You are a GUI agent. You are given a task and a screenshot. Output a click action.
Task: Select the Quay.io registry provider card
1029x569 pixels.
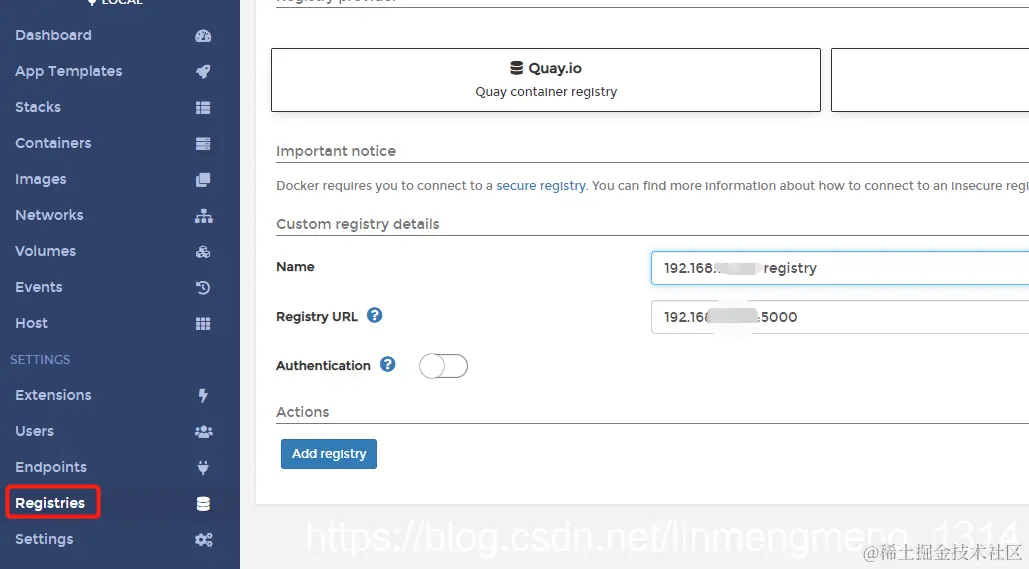pos(546,80)
